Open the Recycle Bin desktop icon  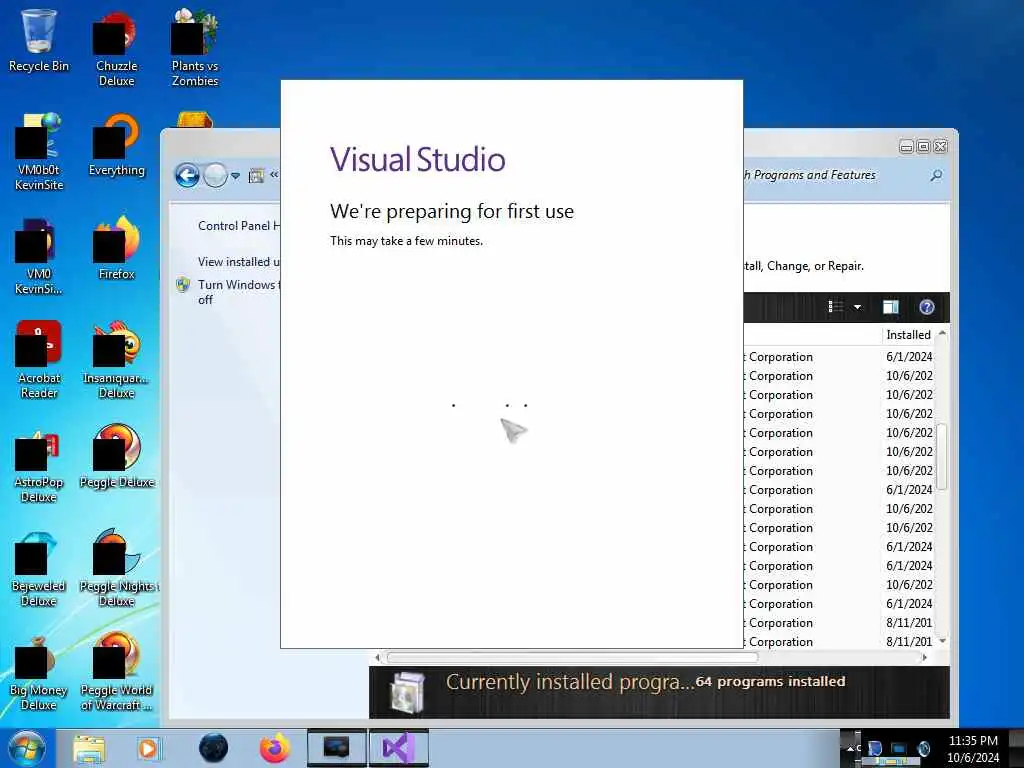(39, 40)
